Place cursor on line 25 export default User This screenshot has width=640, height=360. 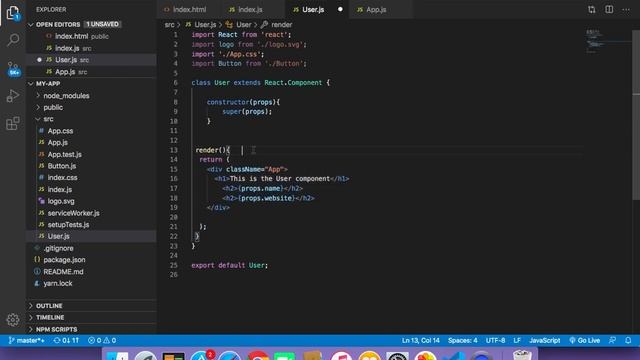pyautogui.click(x=229, y=265)
